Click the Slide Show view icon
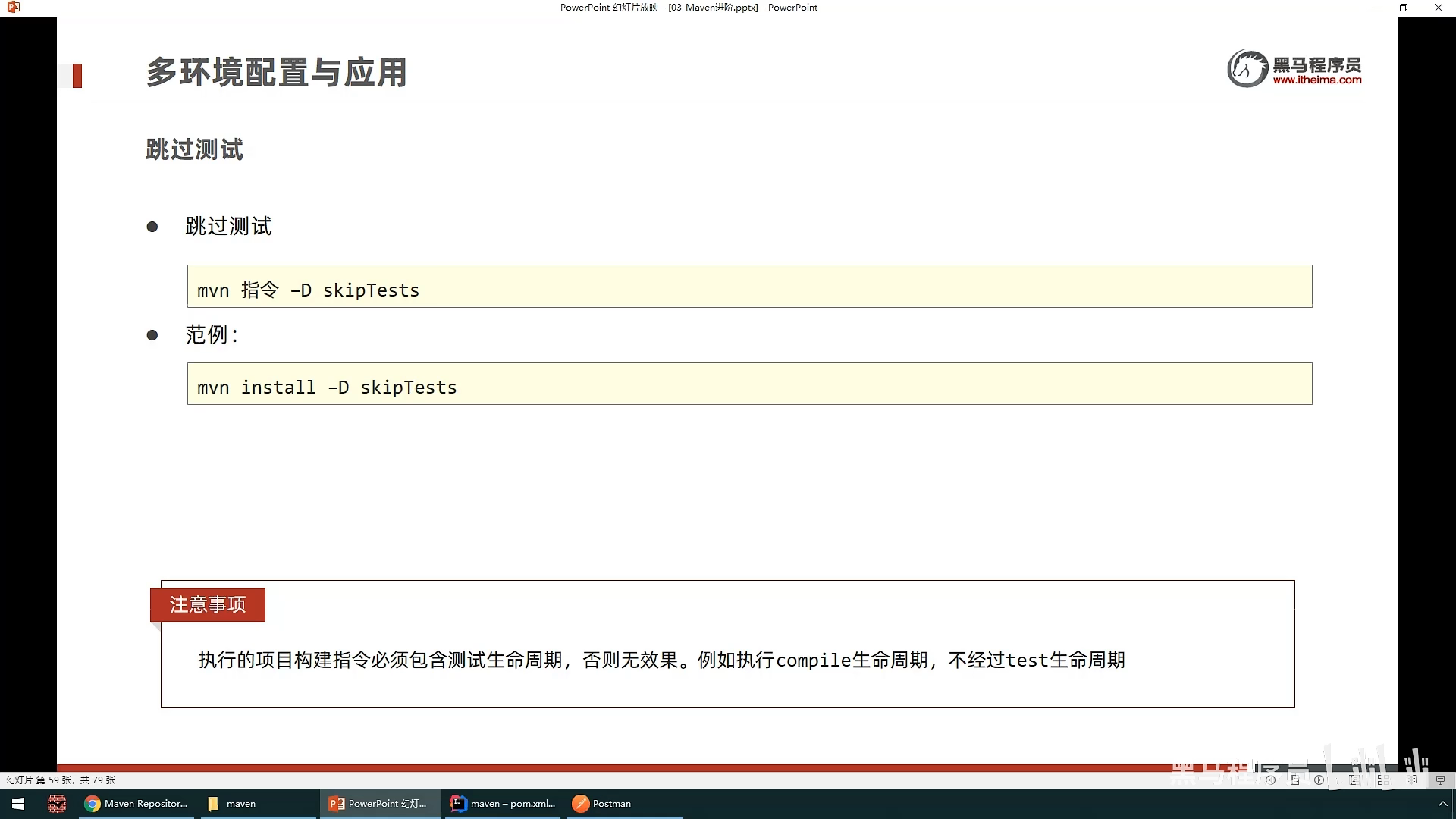1456x819 pixels. coord(1440,780)
